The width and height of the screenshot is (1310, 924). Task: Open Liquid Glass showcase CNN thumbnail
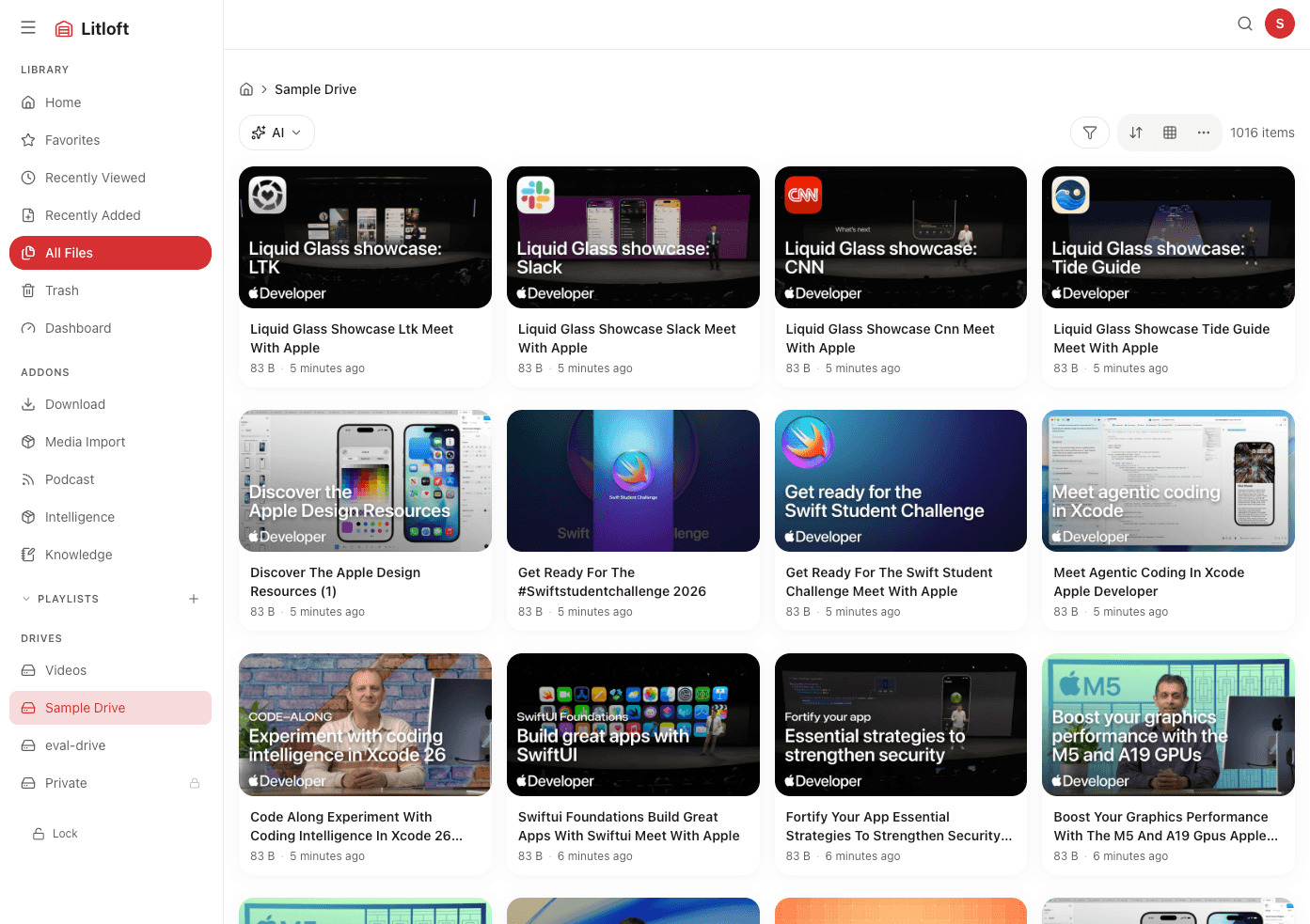tap(901, 237)
